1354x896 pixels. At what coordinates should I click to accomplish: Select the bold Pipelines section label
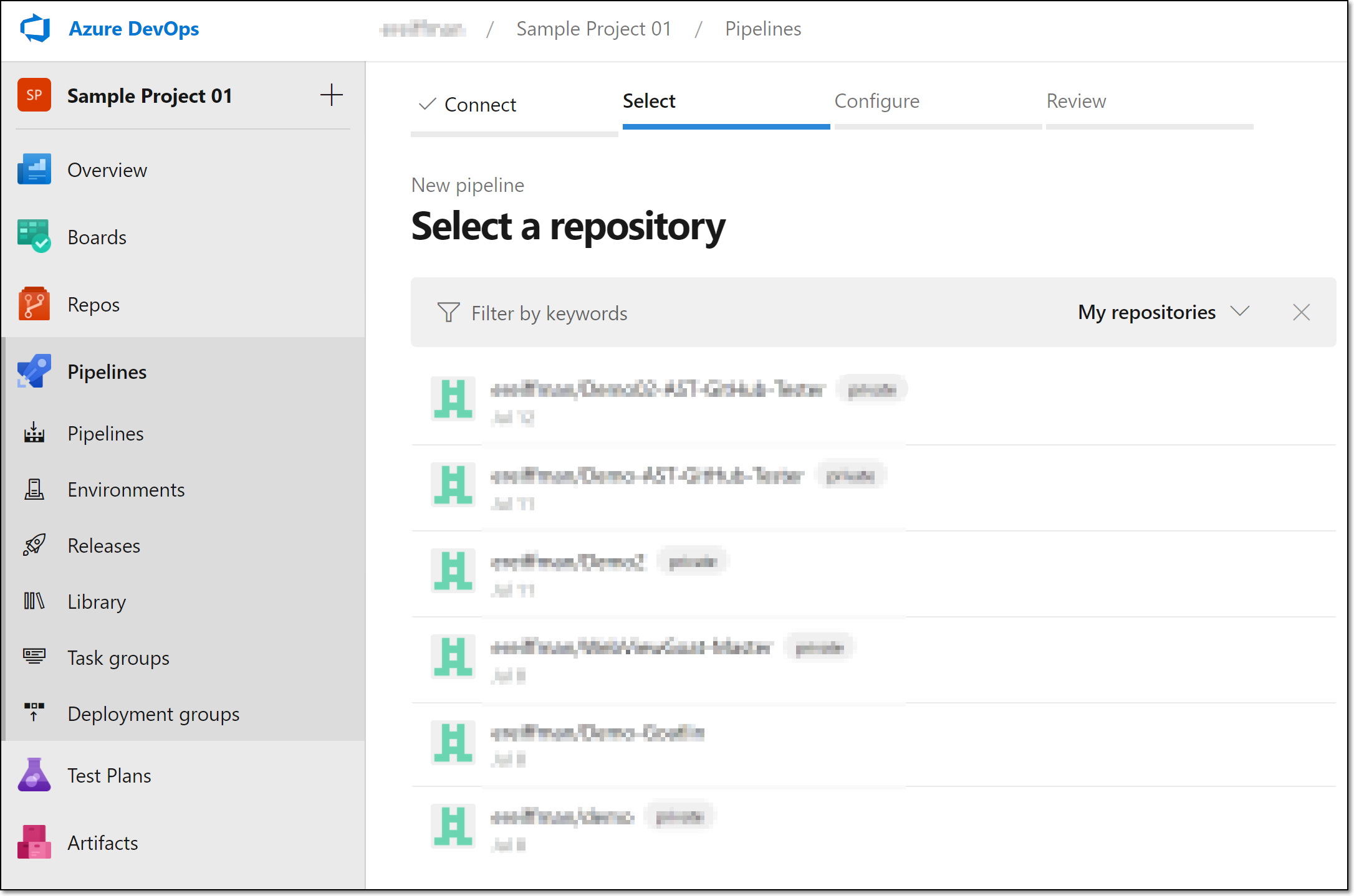[107, 371]
